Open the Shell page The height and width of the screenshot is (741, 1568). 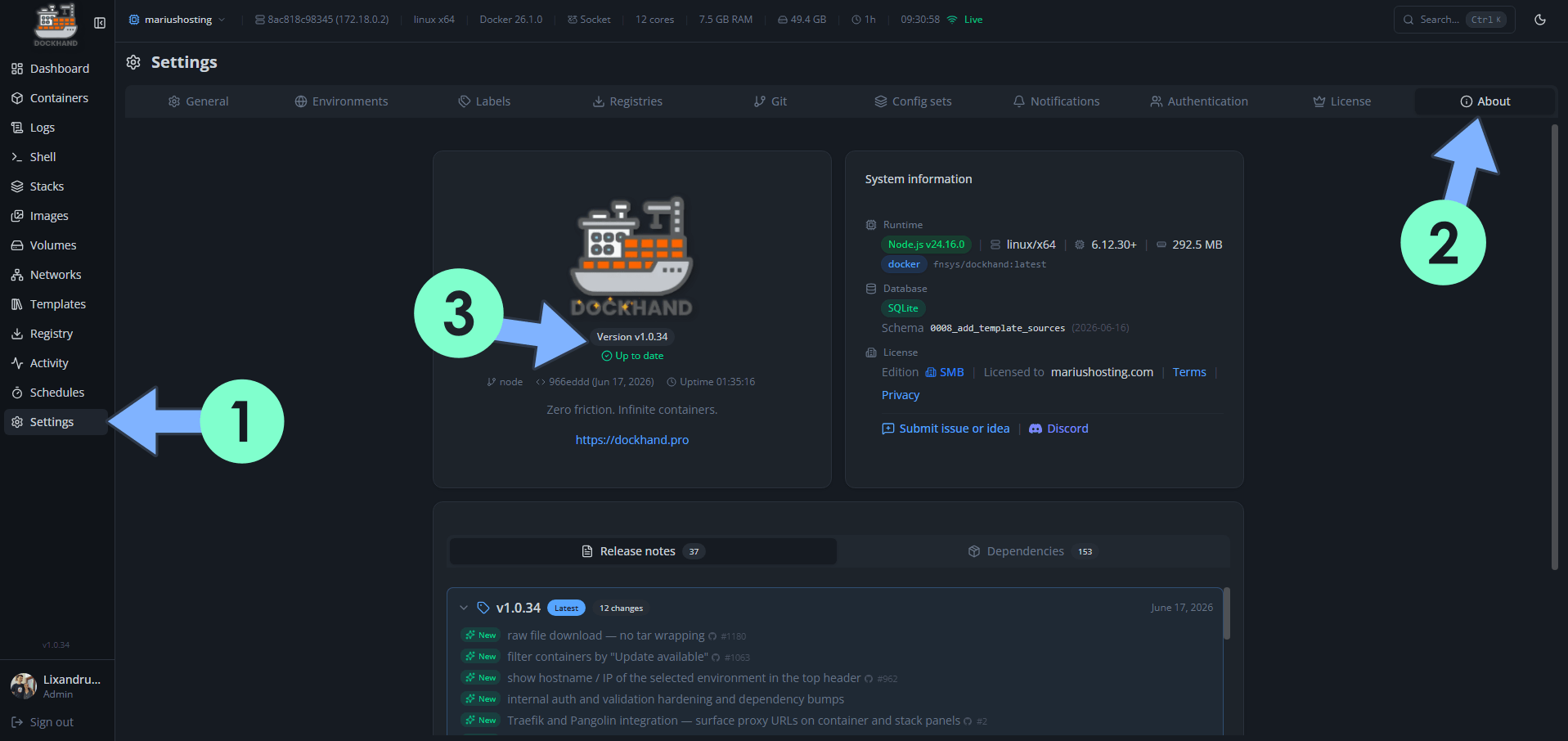(56, 157)
